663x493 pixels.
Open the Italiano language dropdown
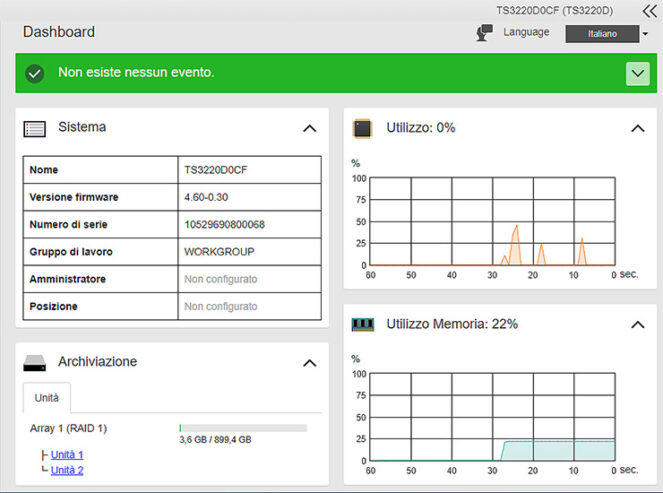click(607, 33)
